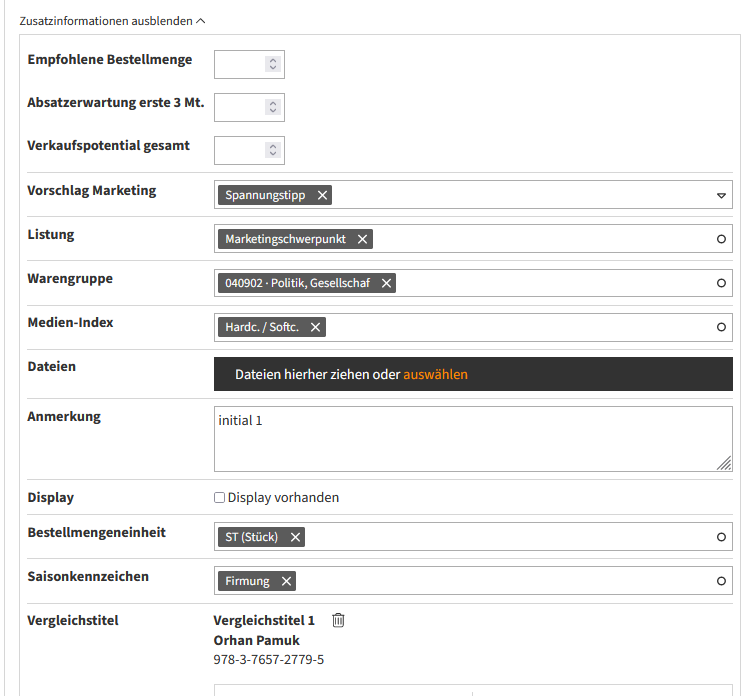Open the Saisonkennzeichen selection indicator

point(721,581)
